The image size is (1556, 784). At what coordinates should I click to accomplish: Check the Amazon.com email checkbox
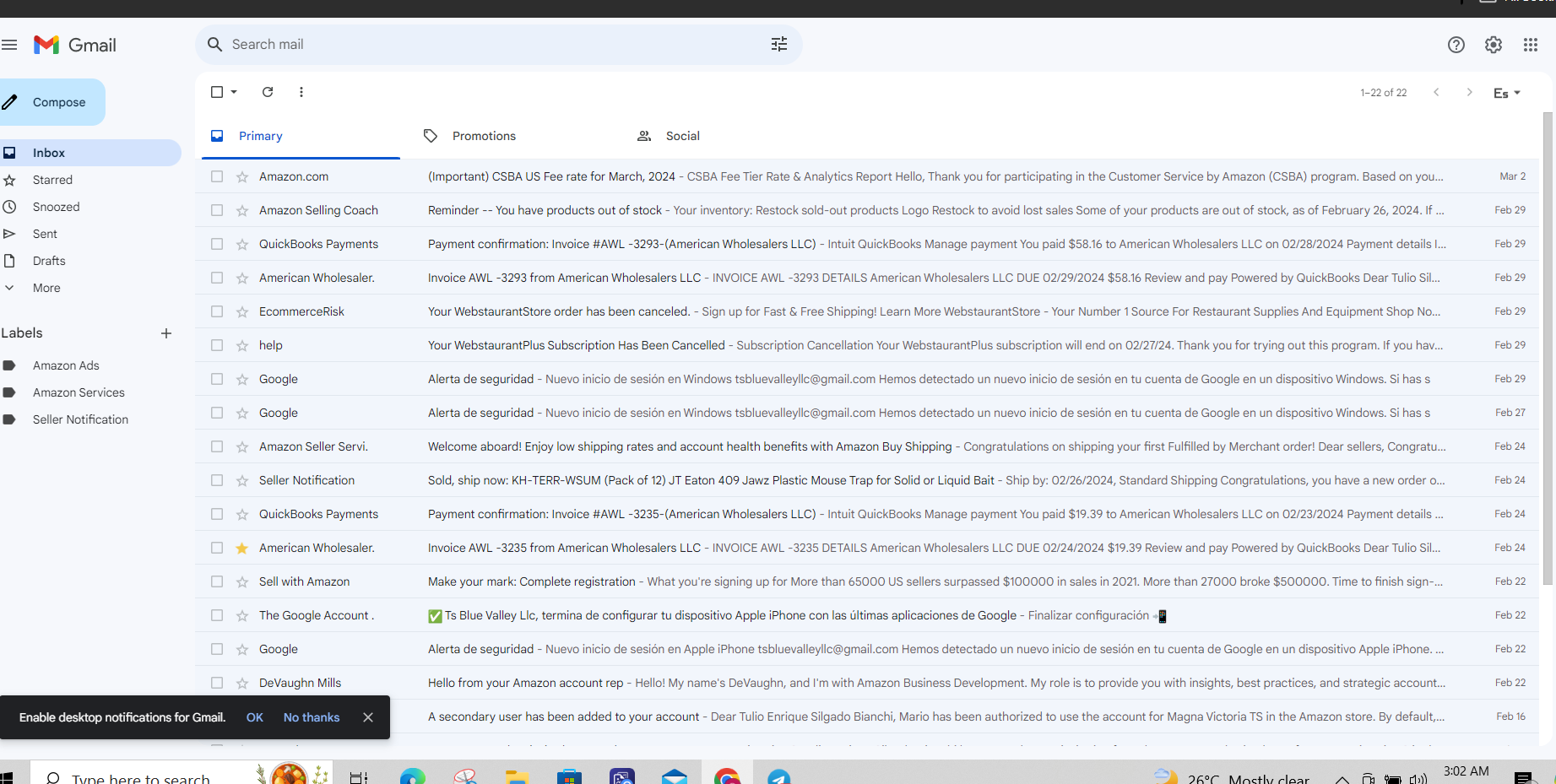pos(217,176)
